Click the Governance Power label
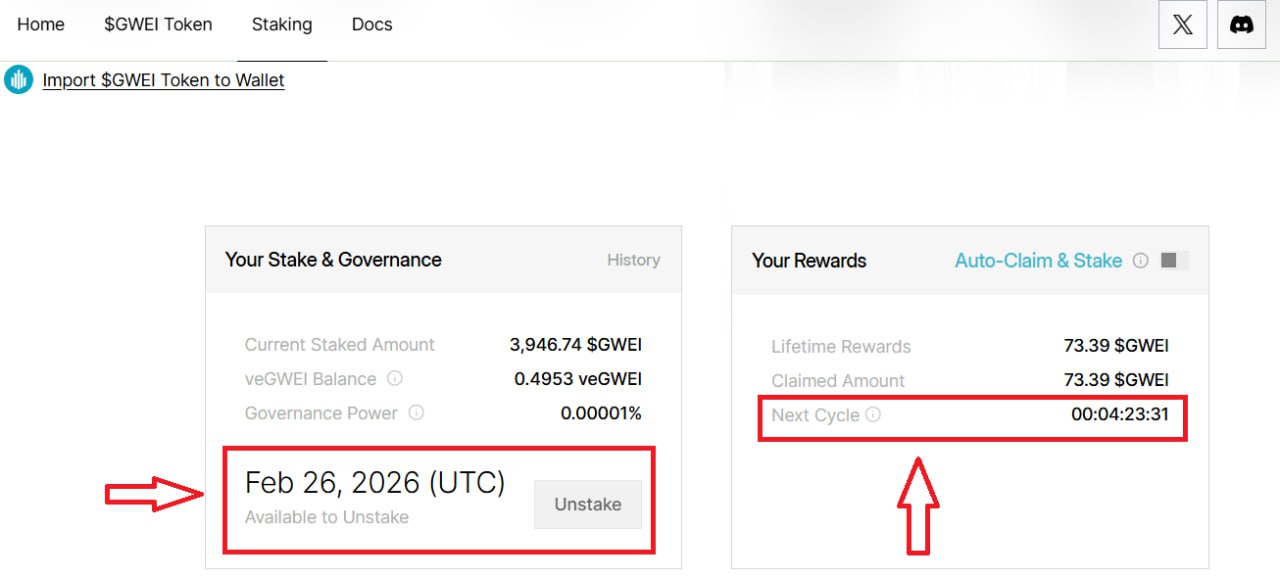 click(321, 413)
